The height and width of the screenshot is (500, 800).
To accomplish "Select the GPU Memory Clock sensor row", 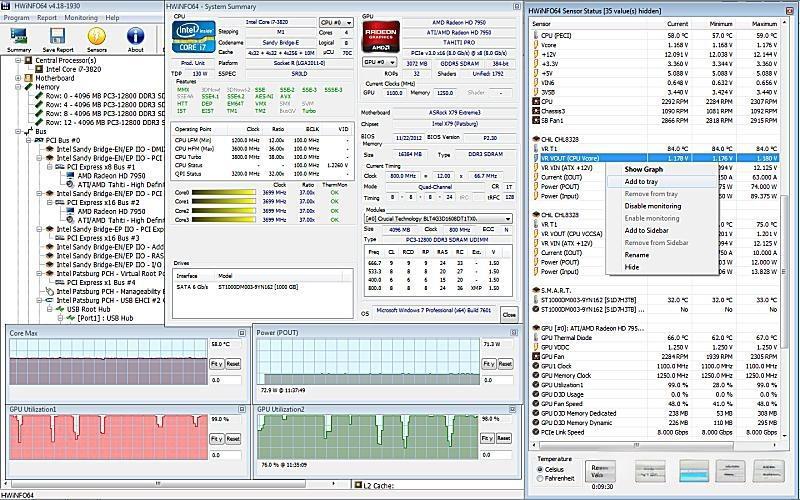I will click(x=655, y=376).
